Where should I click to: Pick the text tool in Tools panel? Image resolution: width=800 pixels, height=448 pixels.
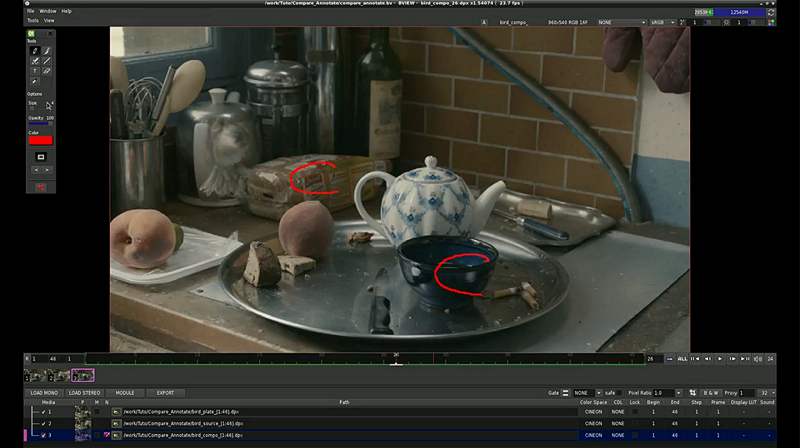[x=34, y=70]
